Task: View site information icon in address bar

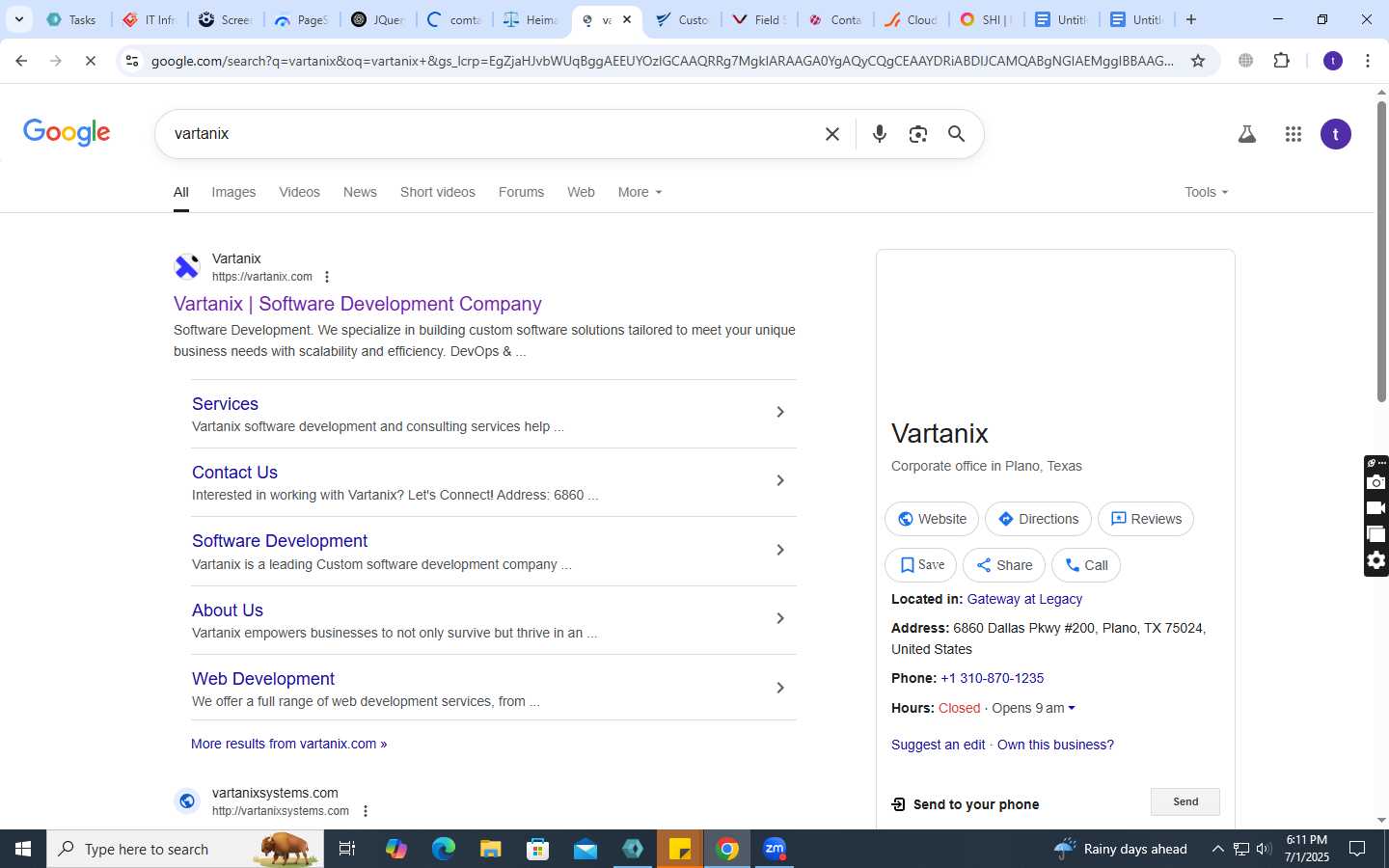Action: [132, 61]
